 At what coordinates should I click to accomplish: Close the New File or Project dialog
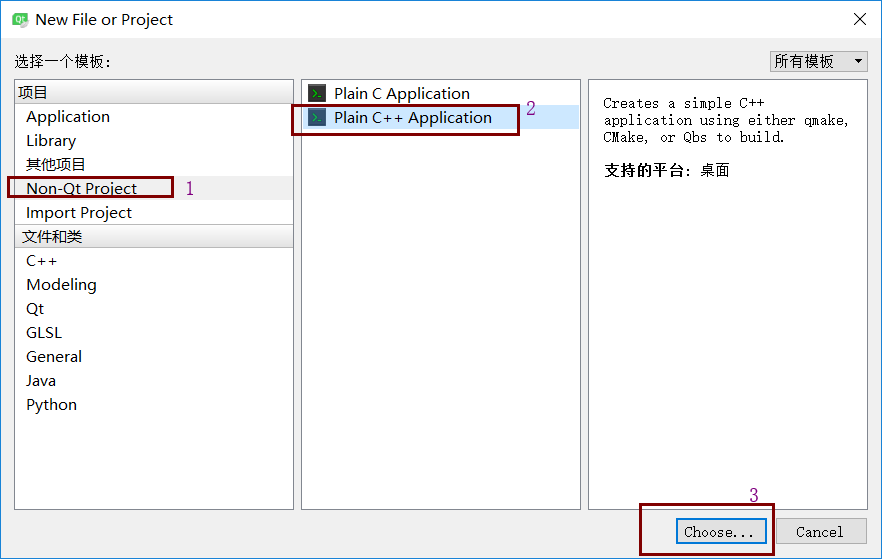(x=860, y=19)
